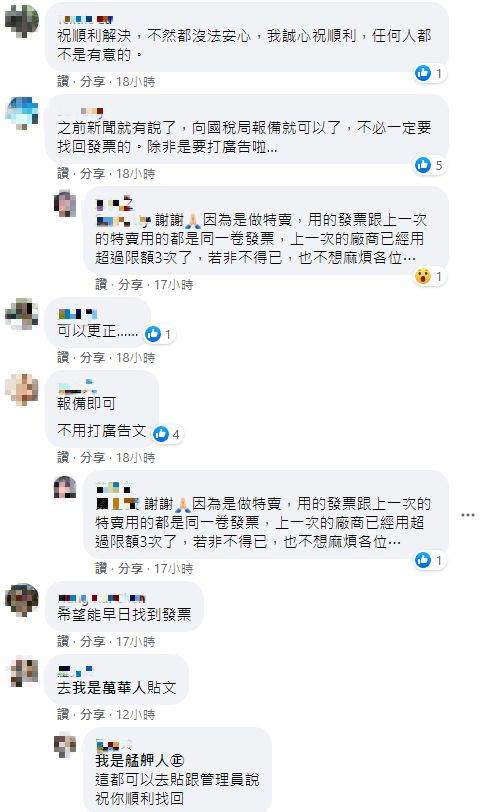Click the like reaction icon showing 5 likes
This screenshot has height=812, width=486.
(423, 165)
